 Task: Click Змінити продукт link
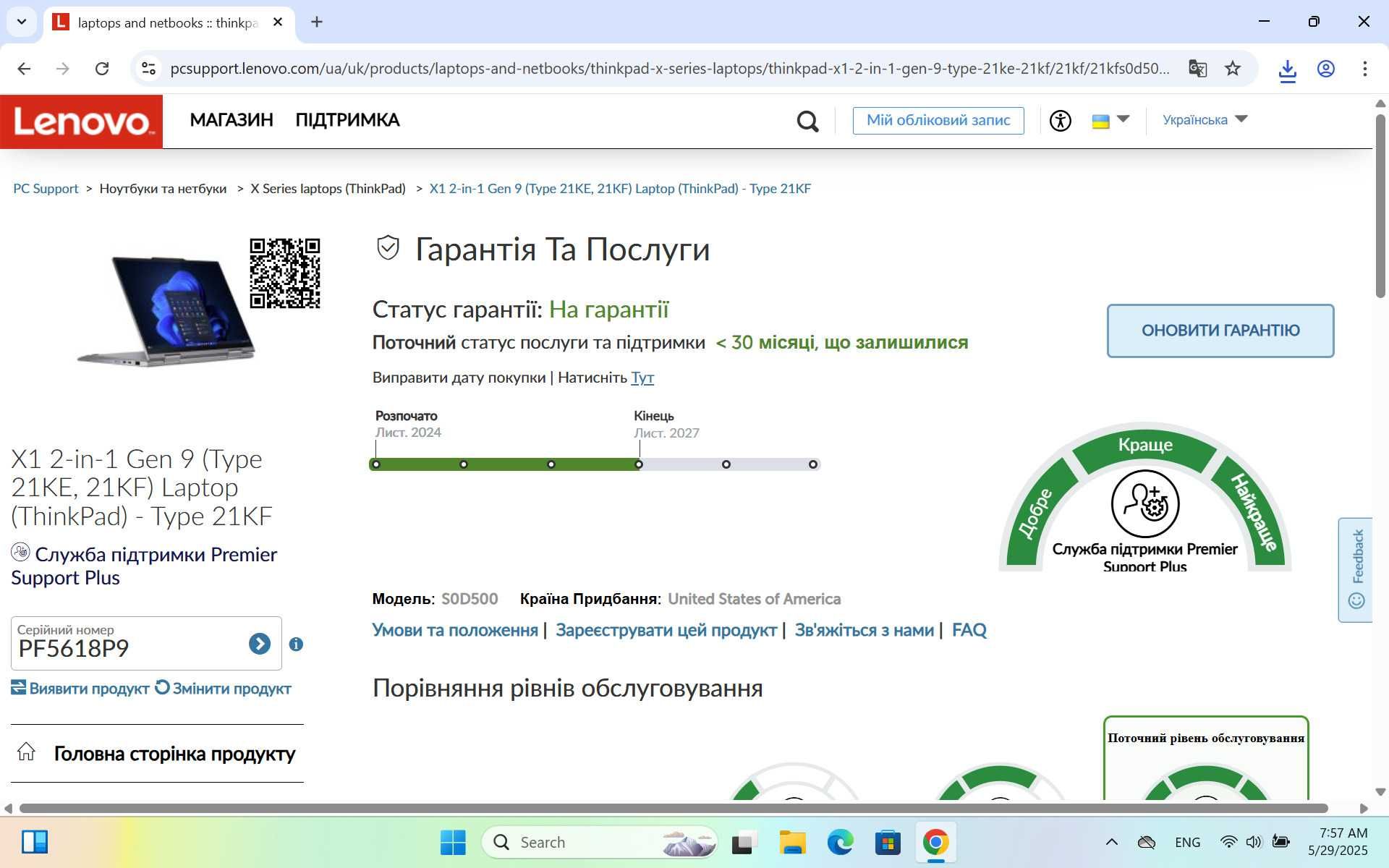[x=224, y=689]
